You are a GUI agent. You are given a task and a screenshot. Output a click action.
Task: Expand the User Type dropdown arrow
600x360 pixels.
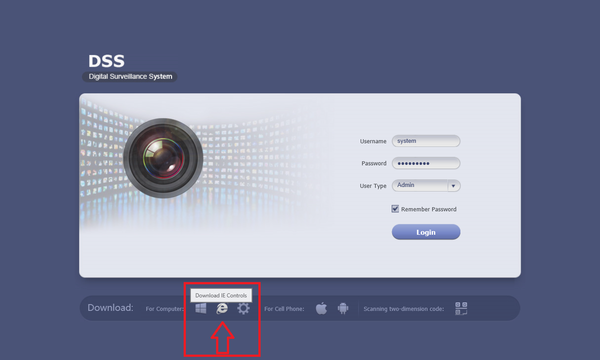(453, 186)
